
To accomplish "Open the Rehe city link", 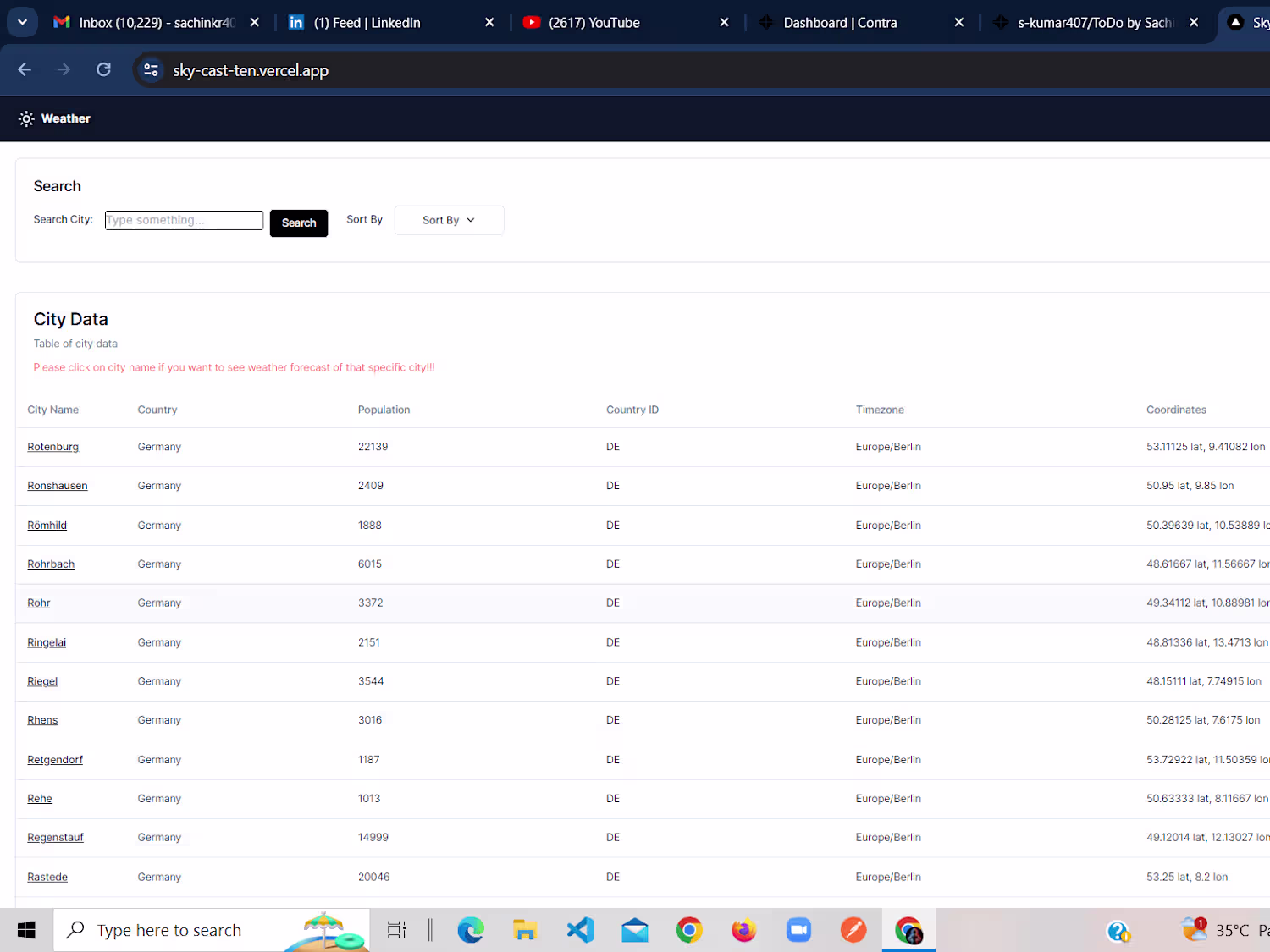I will (x=40, y=799).
